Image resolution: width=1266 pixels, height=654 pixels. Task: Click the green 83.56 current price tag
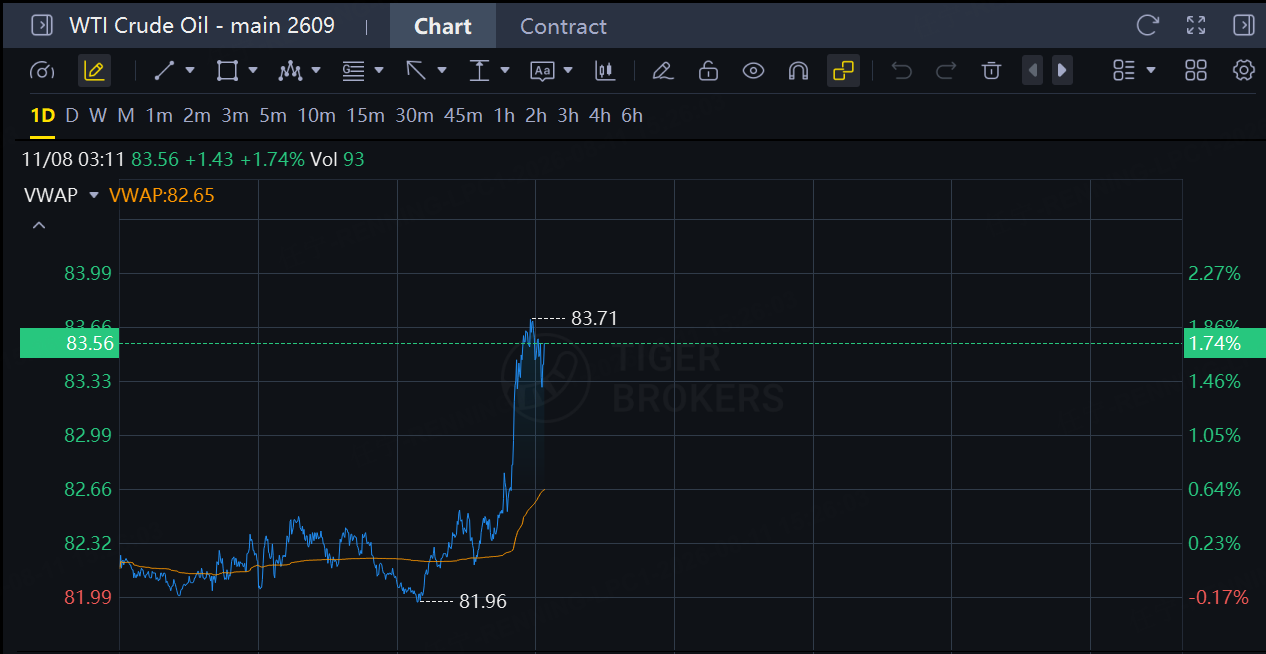[x=68, y=343]
